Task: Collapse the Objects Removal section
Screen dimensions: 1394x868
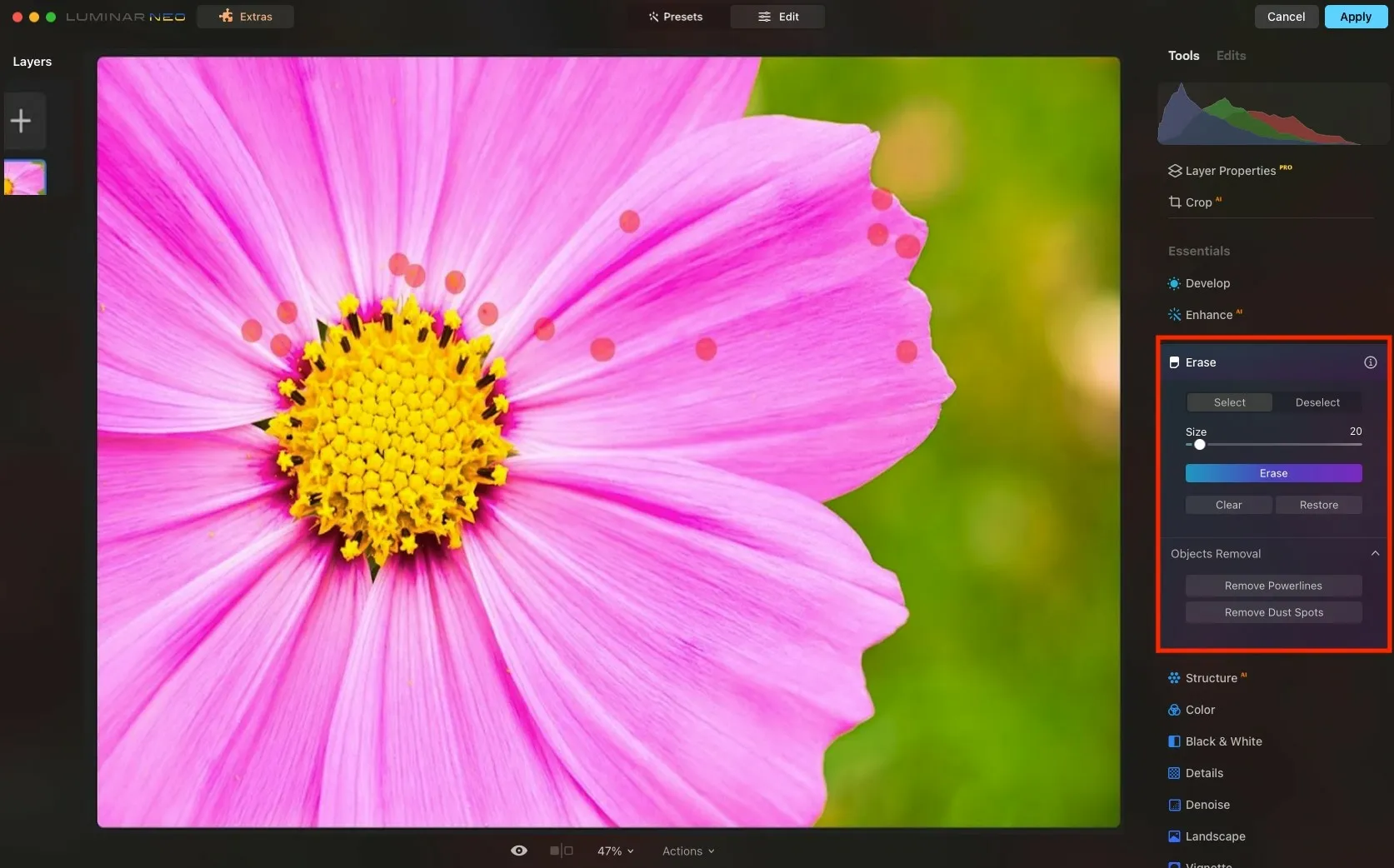Action: point(1375,554)
